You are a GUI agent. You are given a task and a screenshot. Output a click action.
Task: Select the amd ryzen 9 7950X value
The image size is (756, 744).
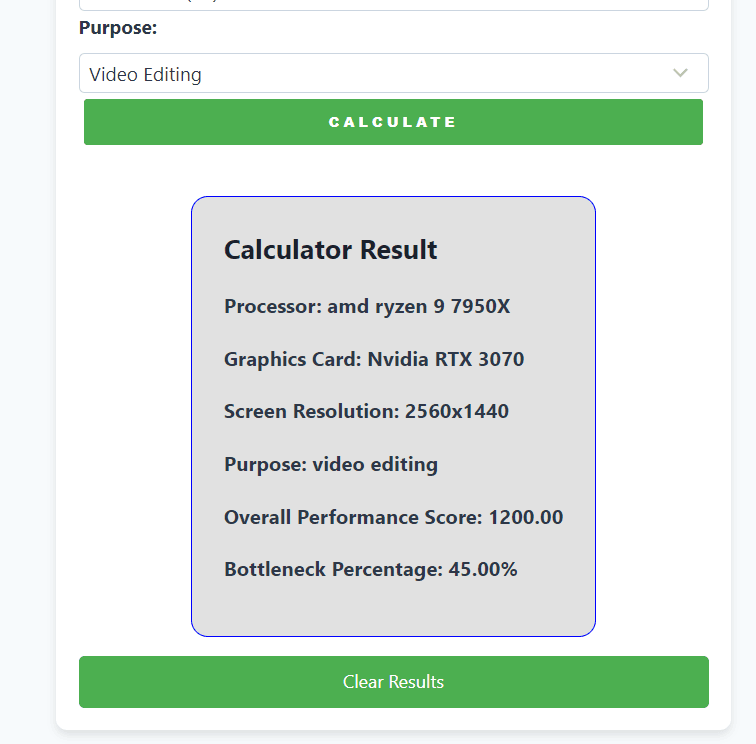pyautogui.click(x=419, y=307)
